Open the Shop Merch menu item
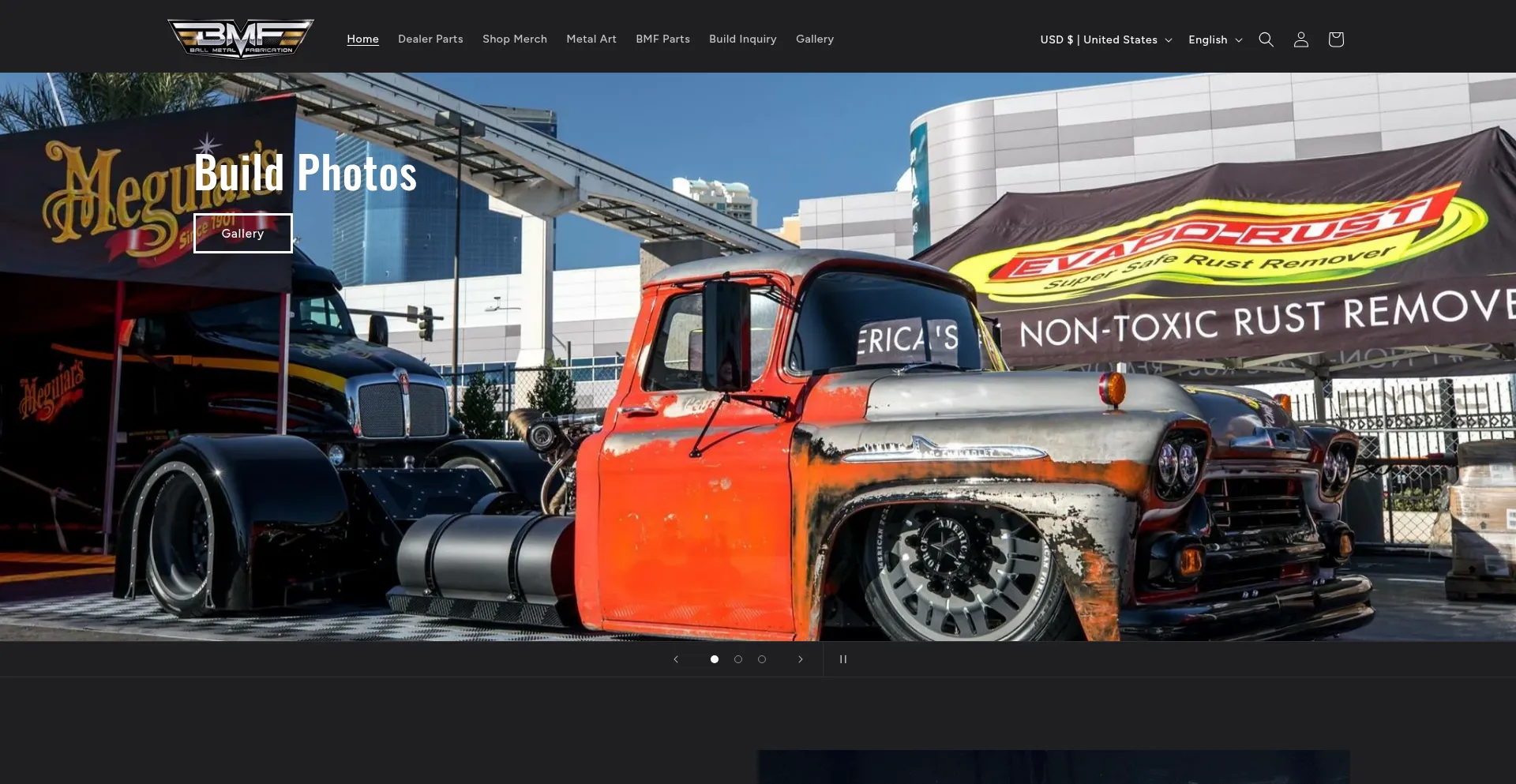The width and height of the screenshot is (1516, 784). click(515, 39)
